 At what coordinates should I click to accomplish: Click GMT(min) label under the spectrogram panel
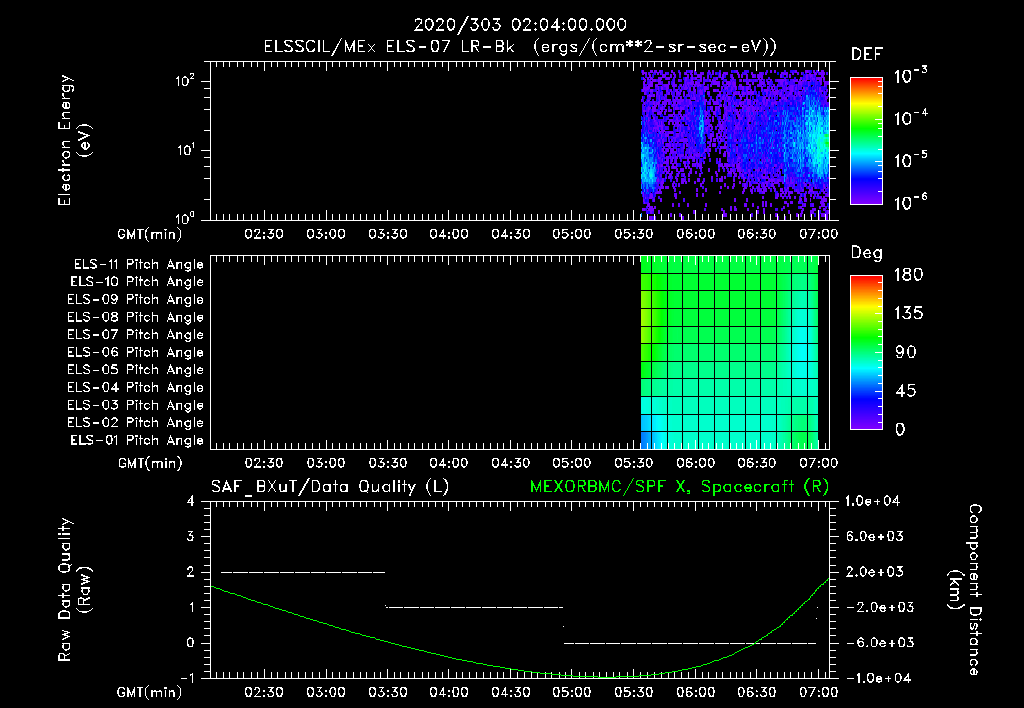click(x=149, y=234)
